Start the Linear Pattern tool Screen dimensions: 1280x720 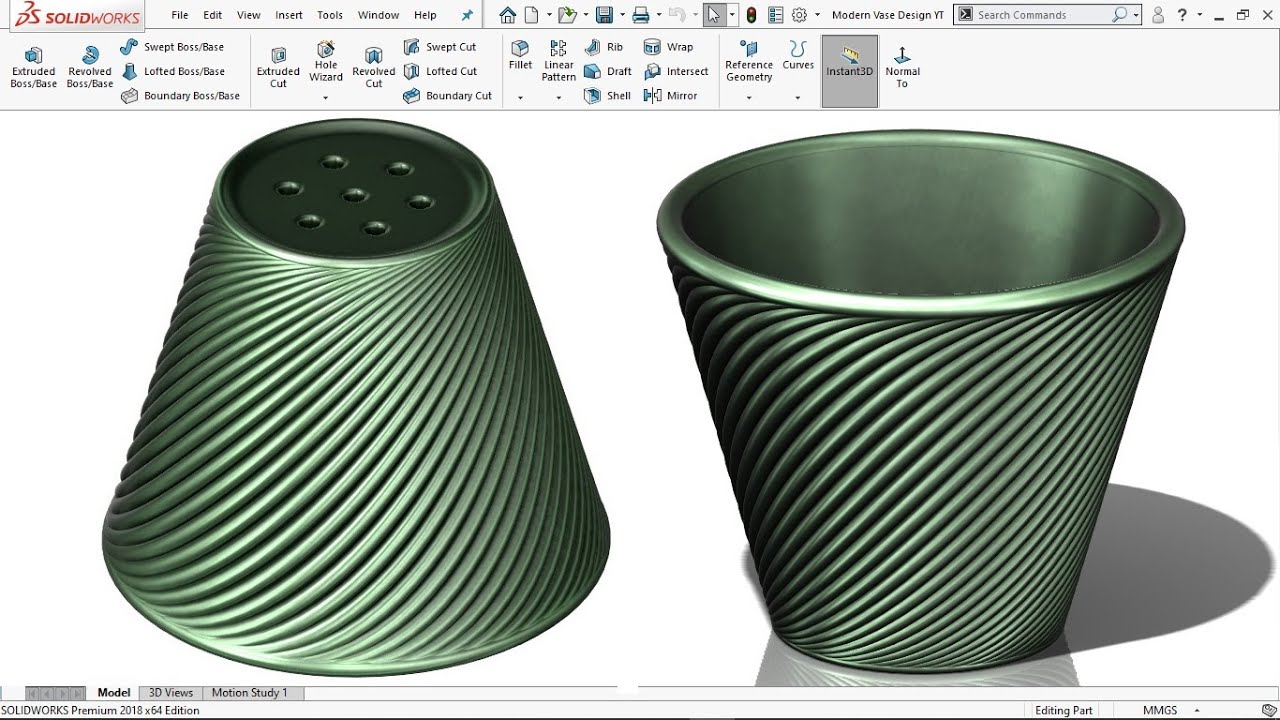pyautogui.click(x=559, y=62)
